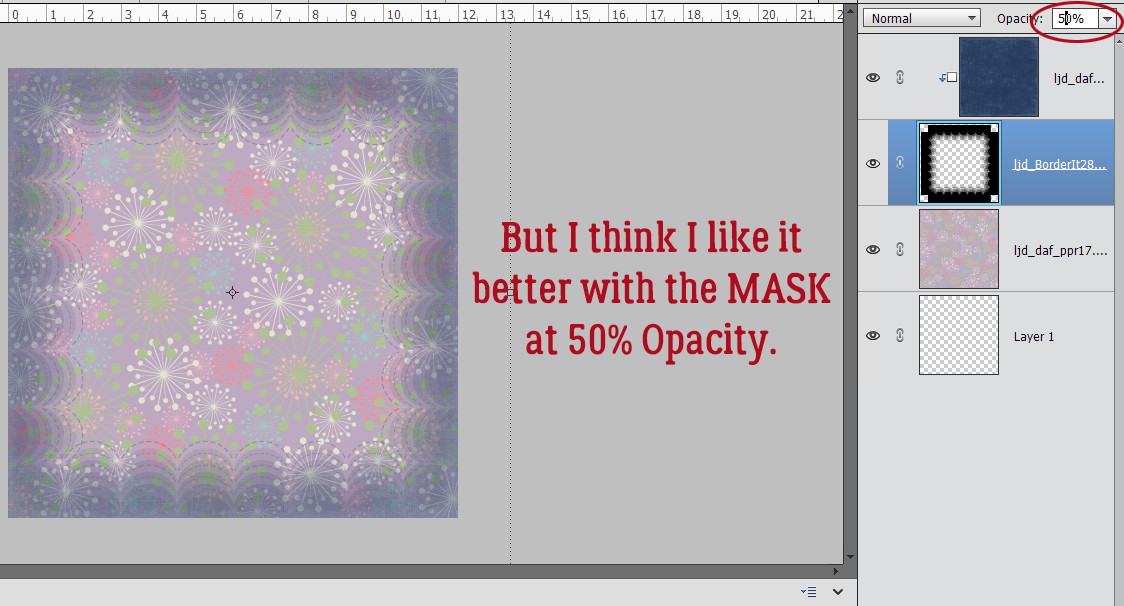
Task: Click the clipping mask indicator on ljd_daf layer
Action: coord(948,77)
